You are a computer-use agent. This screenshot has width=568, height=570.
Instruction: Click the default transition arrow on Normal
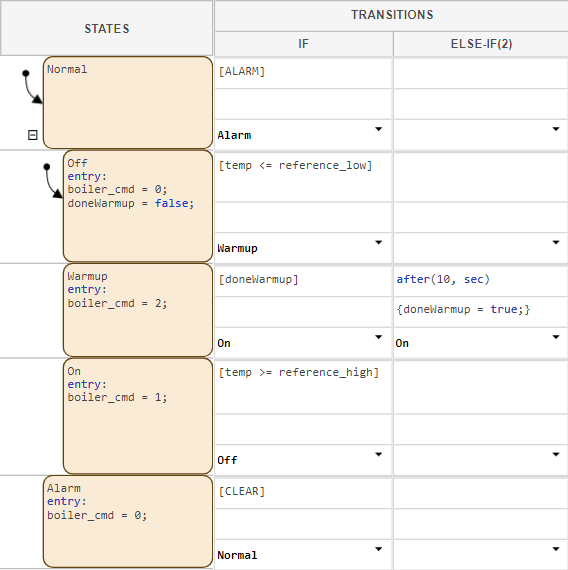click(x=32, y=87)
